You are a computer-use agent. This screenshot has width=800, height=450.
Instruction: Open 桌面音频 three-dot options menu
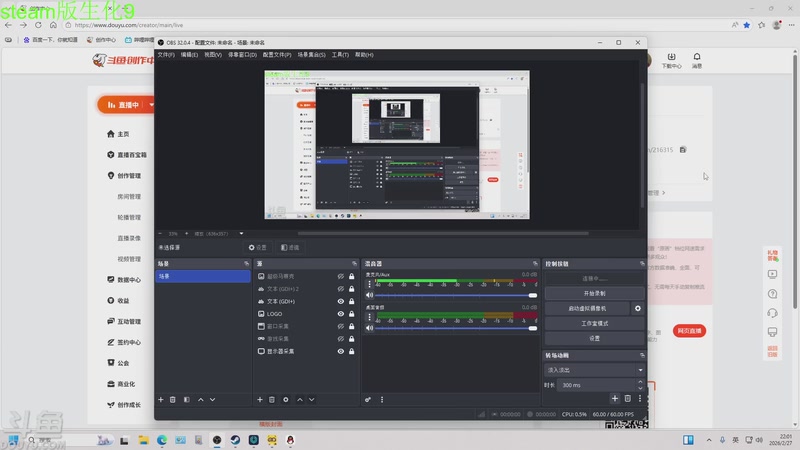tap(370, 317)
